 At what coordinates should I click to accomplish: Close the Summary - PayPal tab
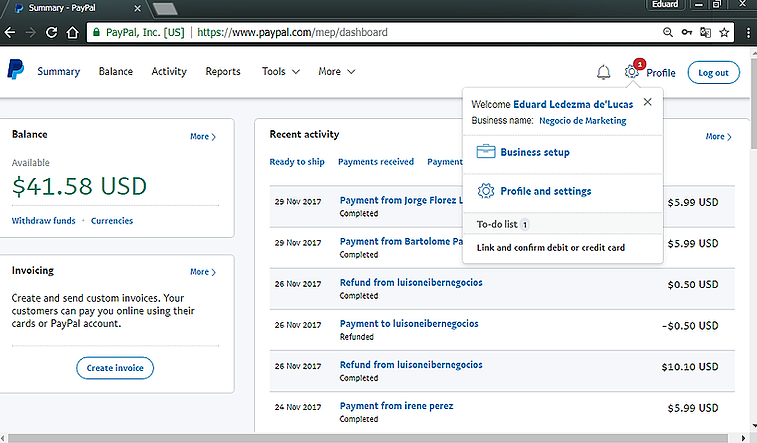pyautogui.click(x=137, y=8)
